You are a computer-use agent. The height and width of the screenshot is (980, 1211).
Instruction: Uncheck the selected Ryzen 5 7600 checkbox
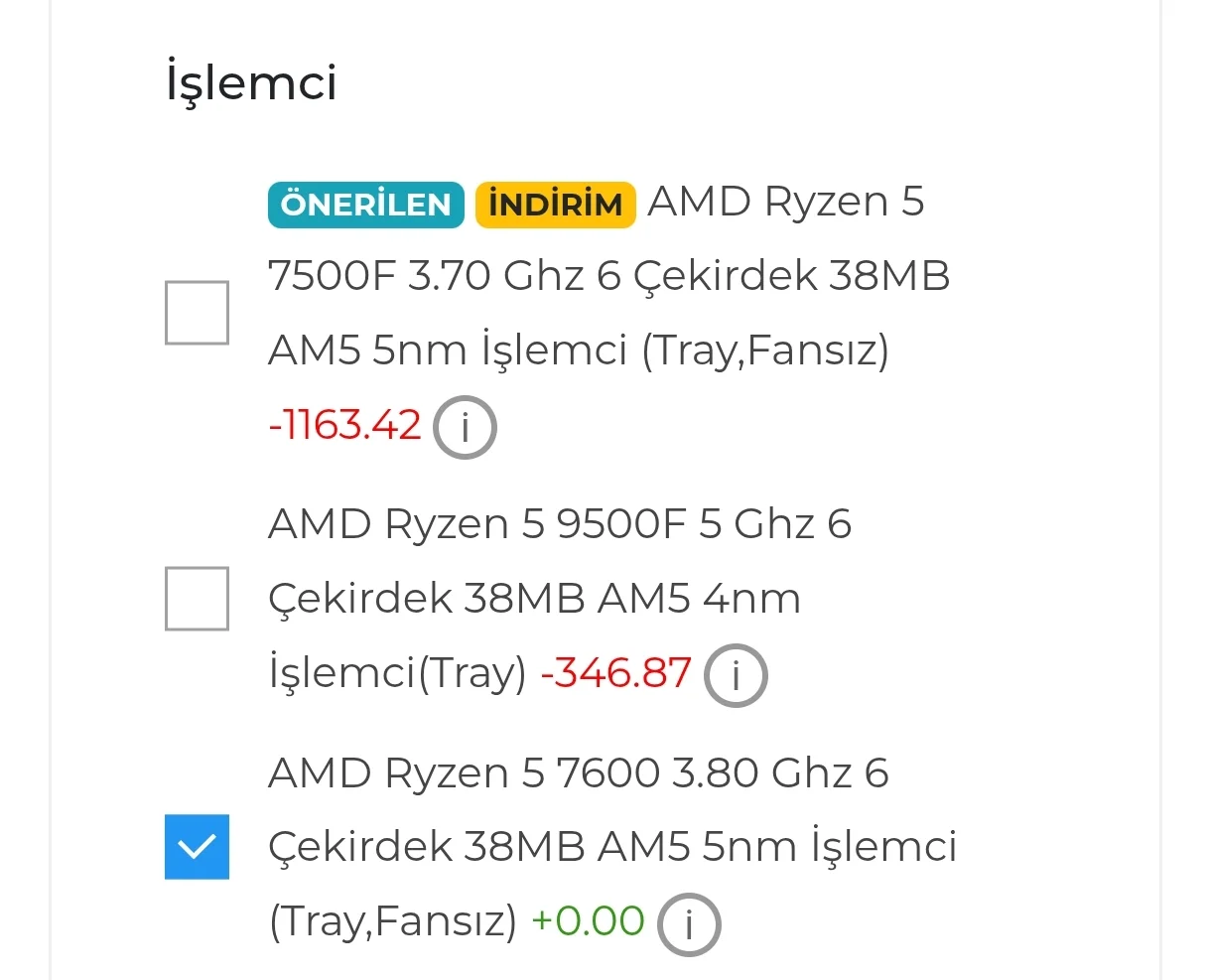tap(197, 847)
